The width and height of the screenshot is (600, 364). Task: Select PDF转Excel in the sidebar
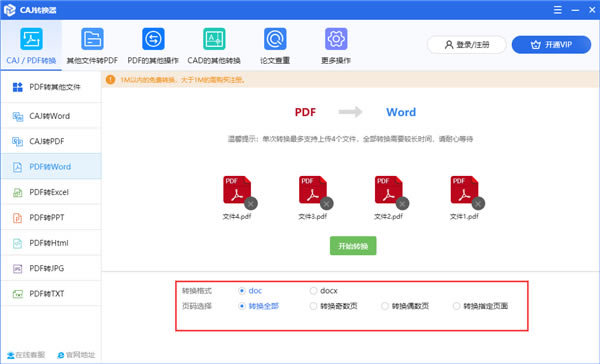51,192
